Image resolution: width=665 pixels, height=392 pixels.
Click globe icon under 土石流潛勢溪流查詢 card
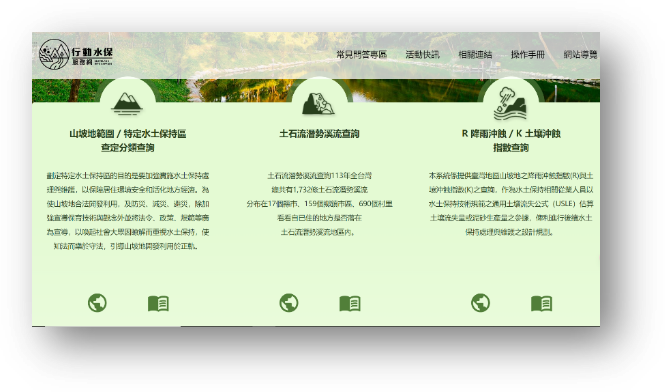[x=289, y=303]
